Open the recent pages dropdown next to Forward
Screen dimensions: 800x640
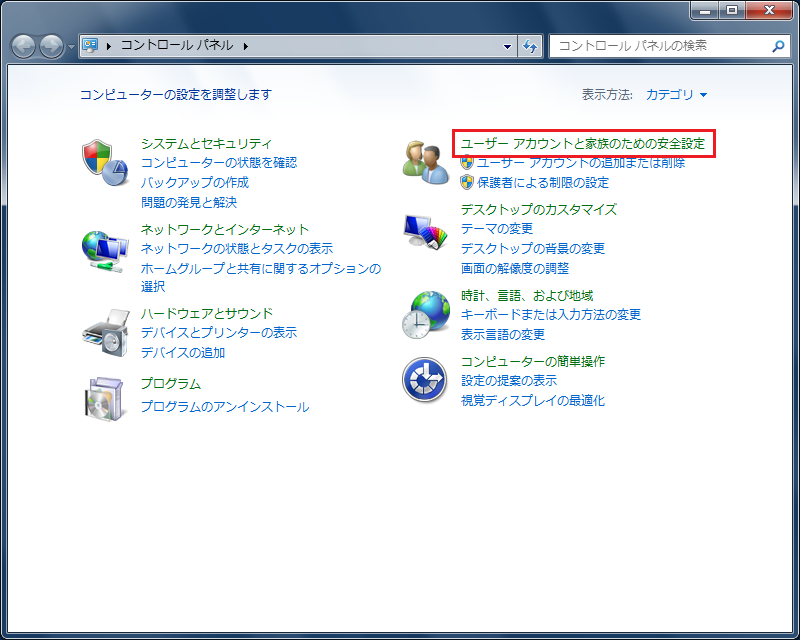pyautogui.click(x=71, y=47)
